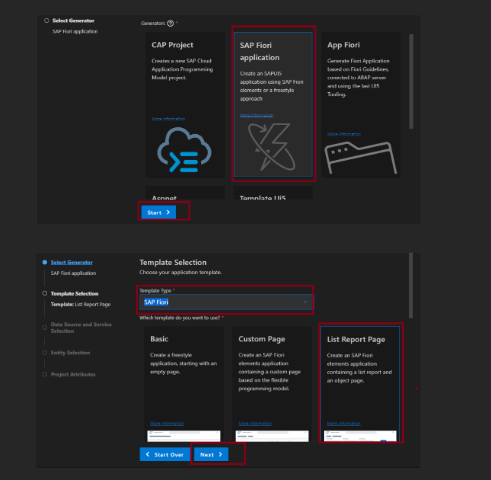
Task: Select the Template Selection step circle
Action: coord(45,293)
